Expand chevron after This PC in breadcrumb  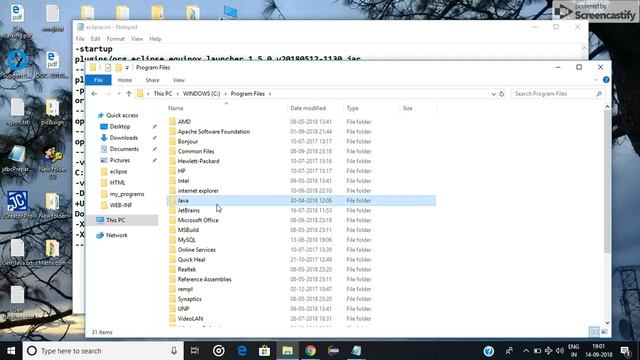click(x=178, y=93)
